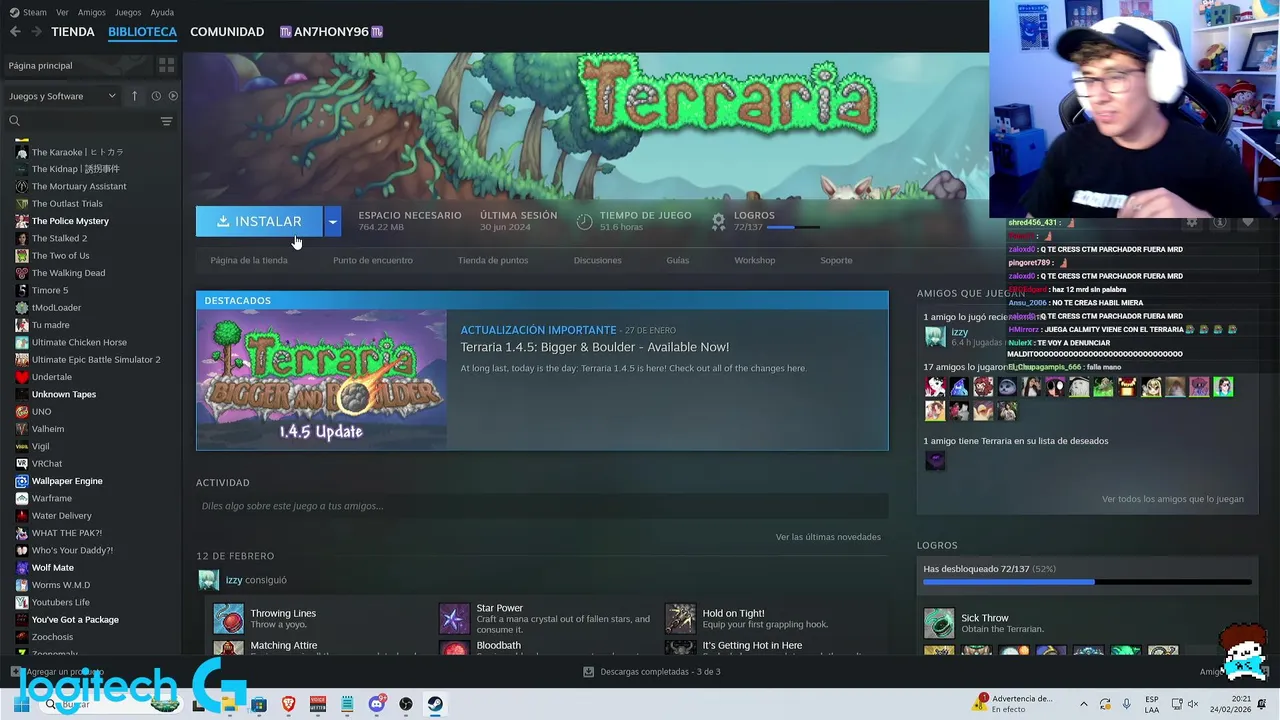
Task: Click the Tiempo de juego clock icon
Action: click(585, 222)
